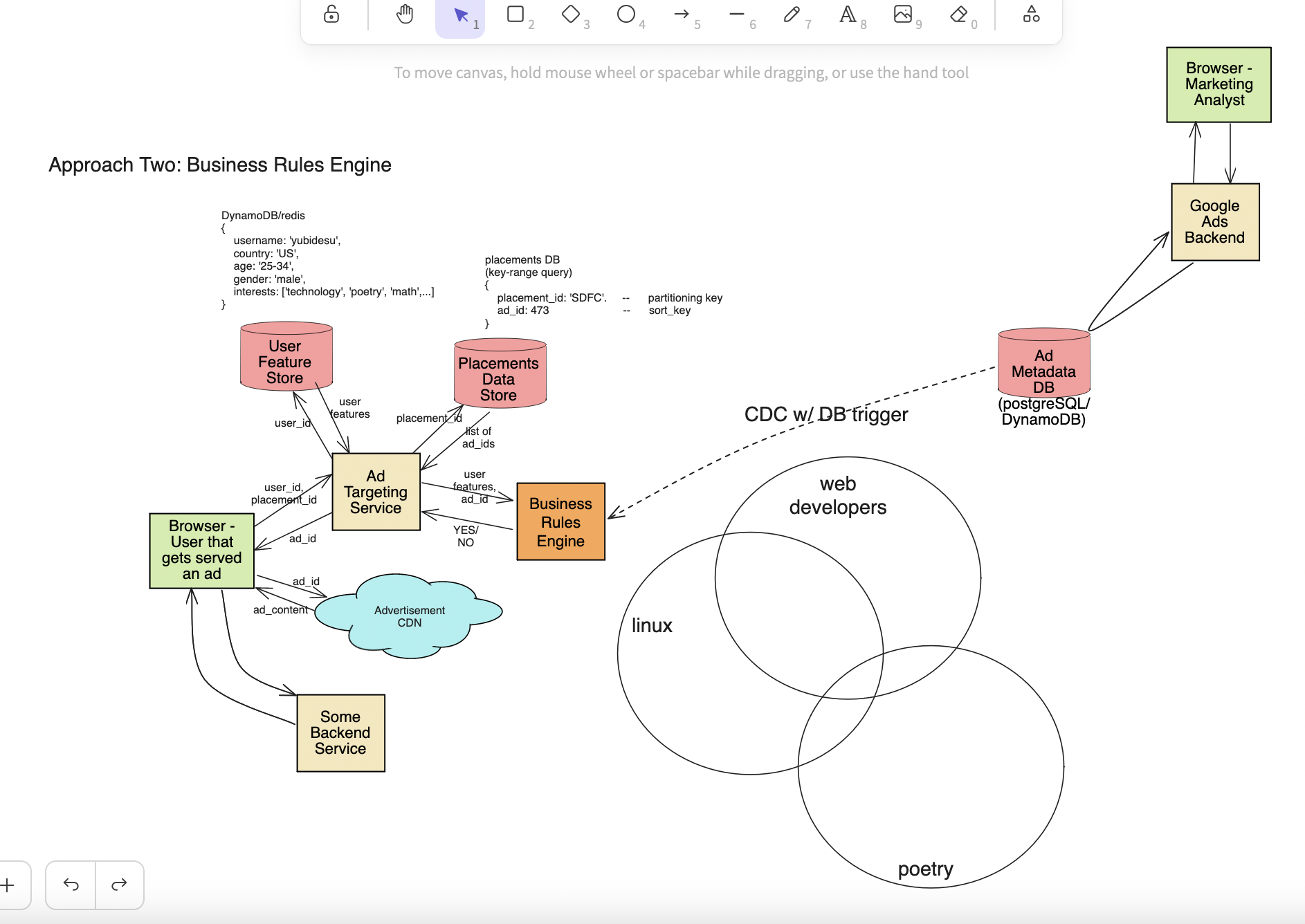Click the Advertisement CDN cloud shape
1305x924 pixels.
[410, 616]
